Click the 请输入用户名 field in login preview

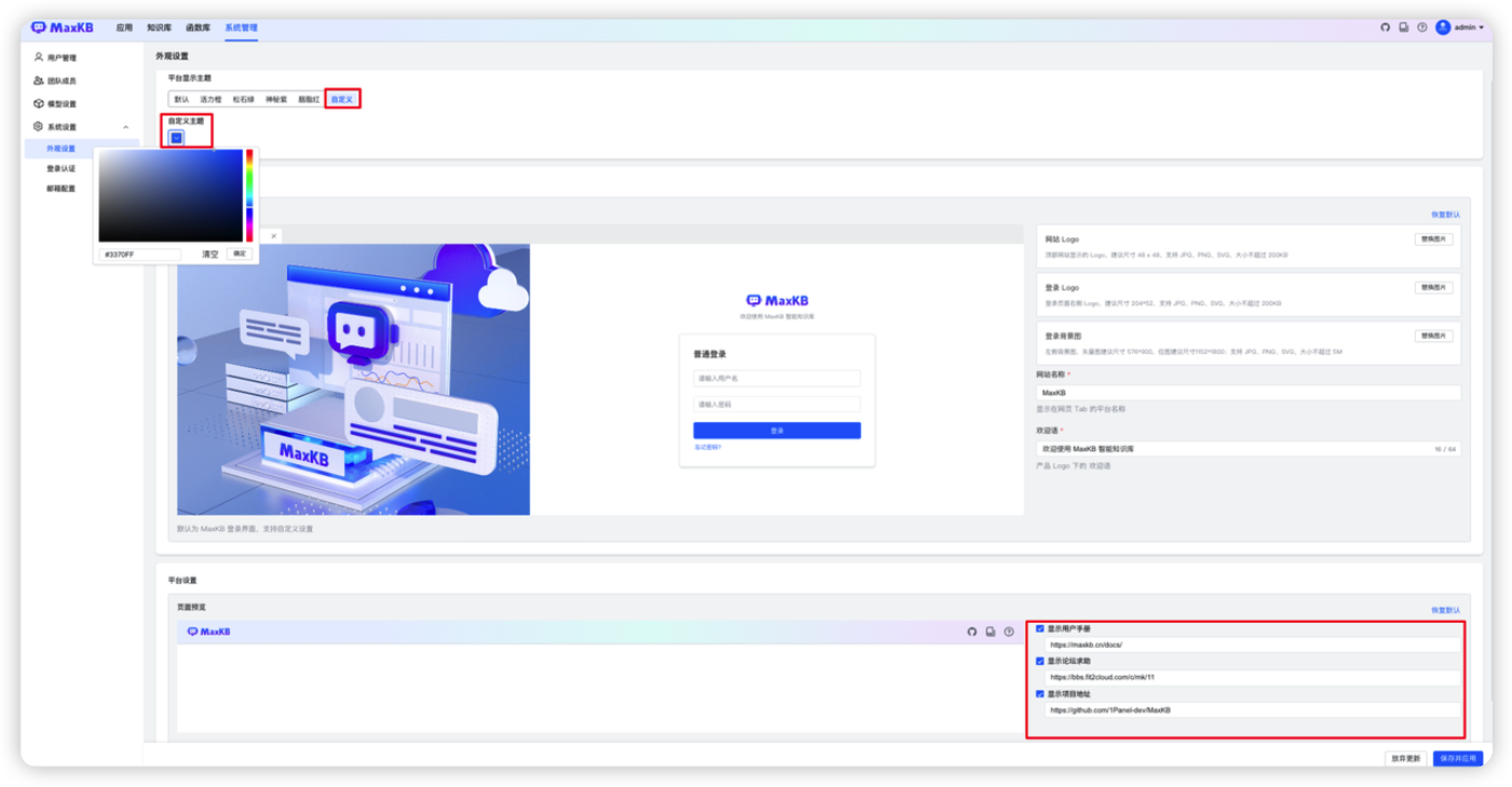click(777, 378)
